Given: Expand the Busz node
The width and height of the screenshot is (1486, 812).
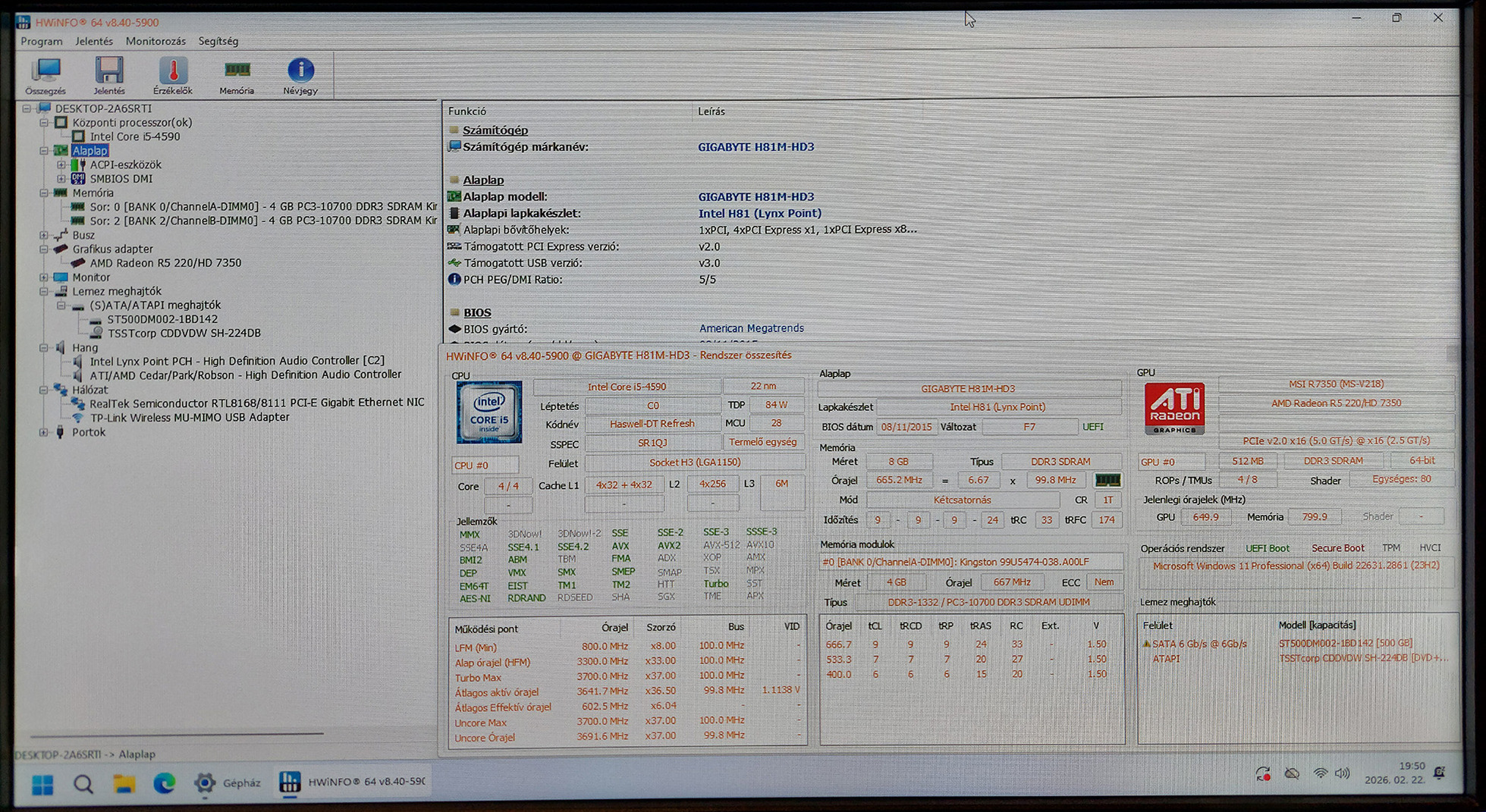Looking at the screenshot, I should 44,235.
